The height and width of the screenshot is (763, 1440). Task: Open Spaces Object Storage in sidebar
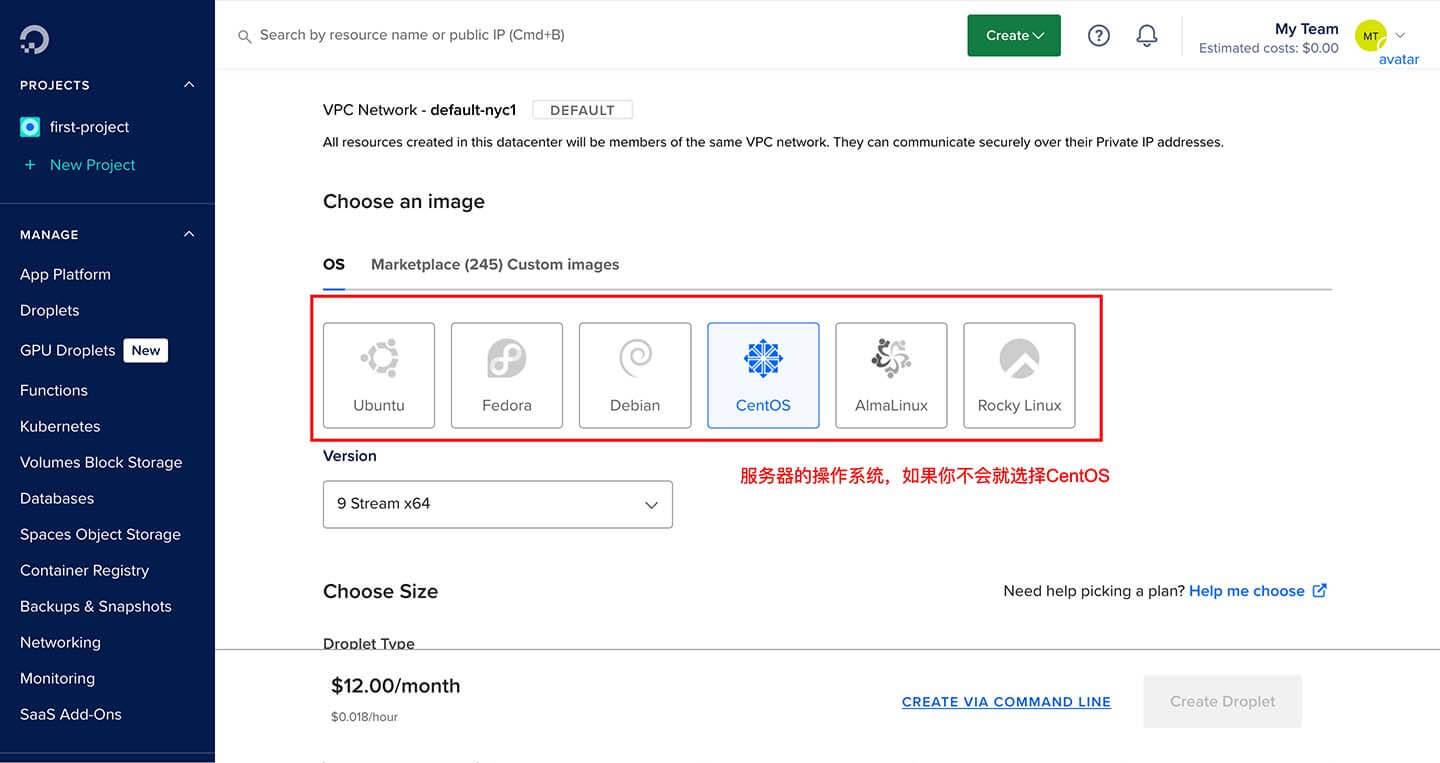100,534
